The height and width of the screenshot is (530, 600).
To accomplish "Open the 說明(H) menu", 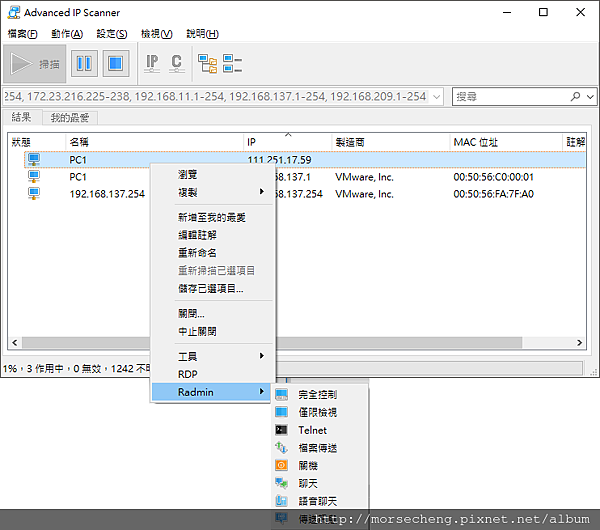I will coord(202,34).
